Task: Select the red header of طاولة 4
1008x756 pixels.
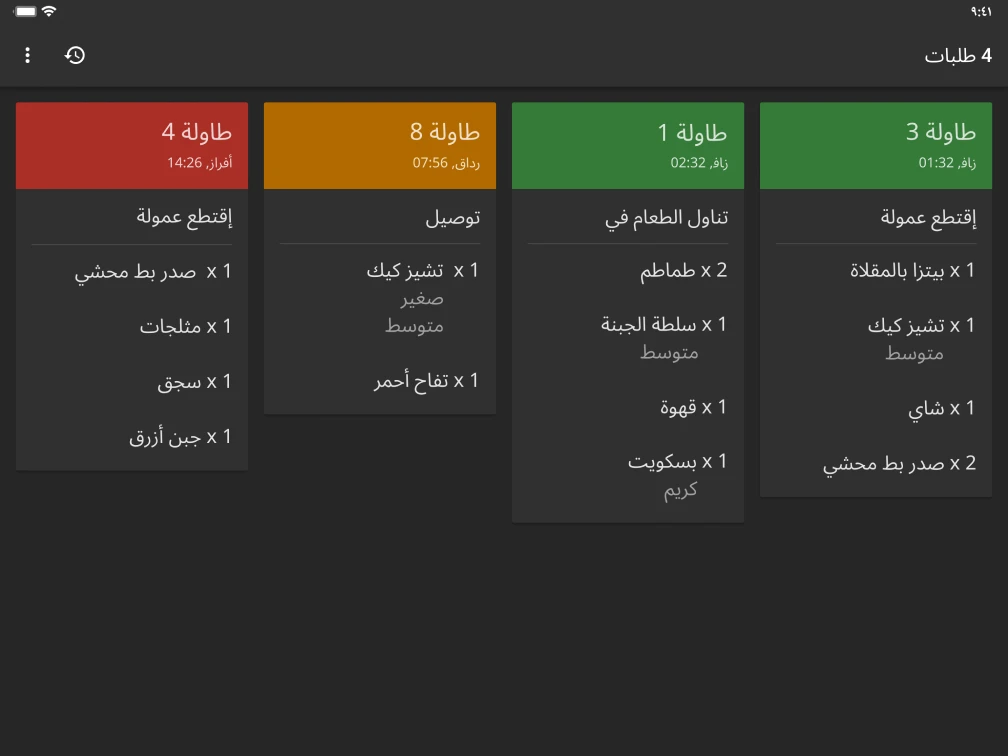Action: point(131,145)
